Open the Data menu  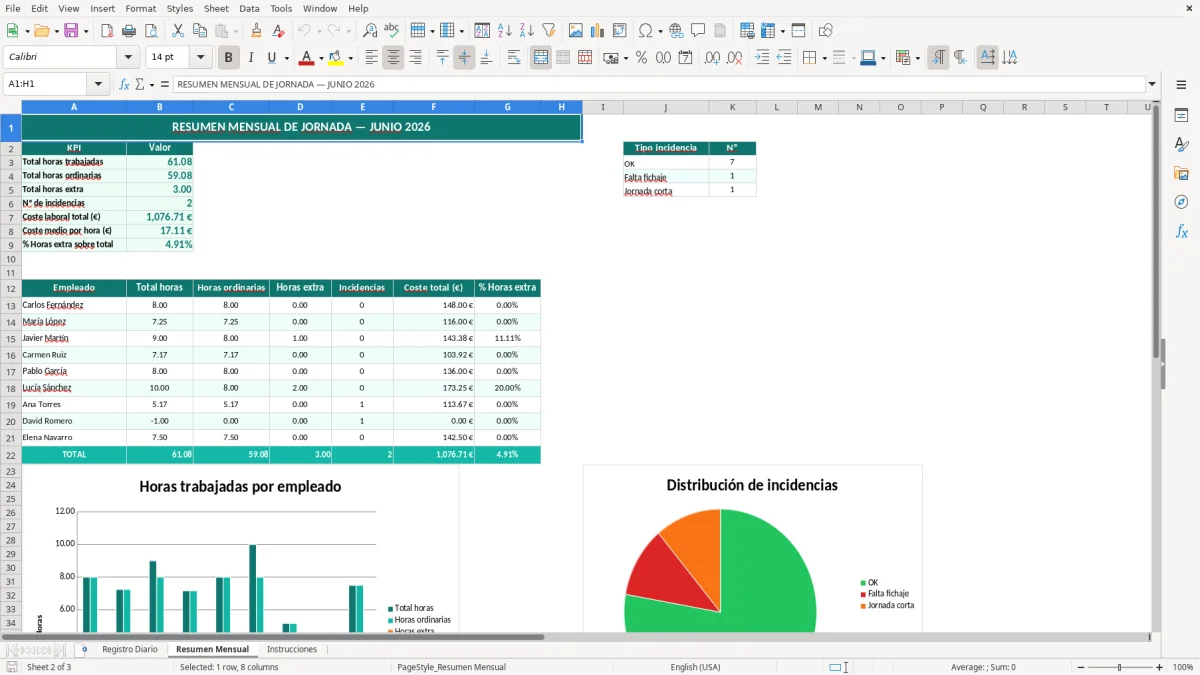249,8
